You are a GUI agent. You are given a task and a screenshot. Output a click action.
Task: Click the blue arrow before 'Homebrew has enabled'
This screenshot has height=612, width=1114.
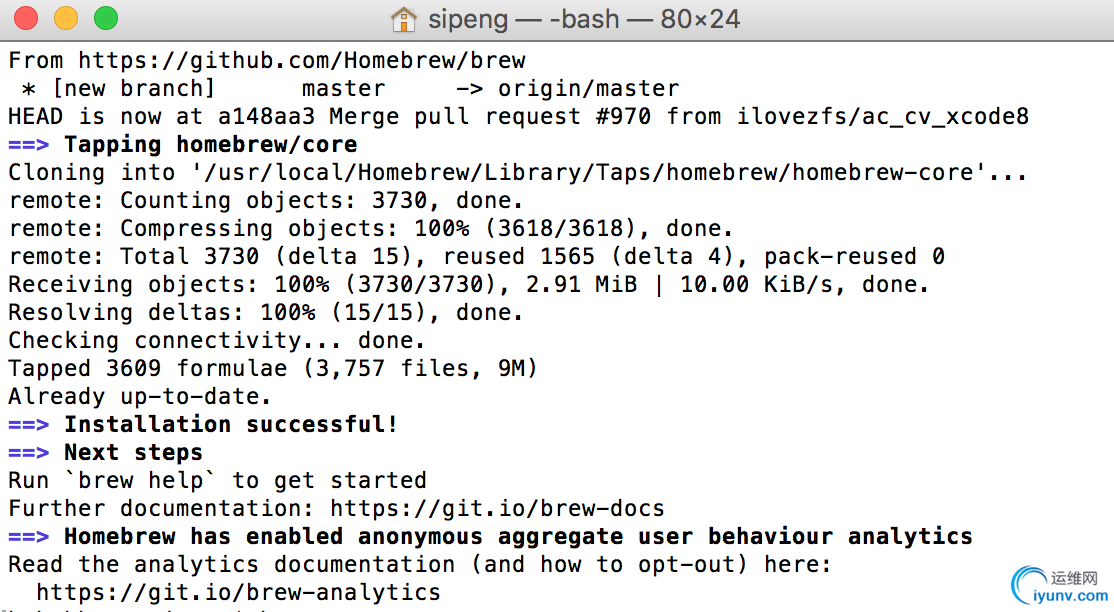pos(28,536)
